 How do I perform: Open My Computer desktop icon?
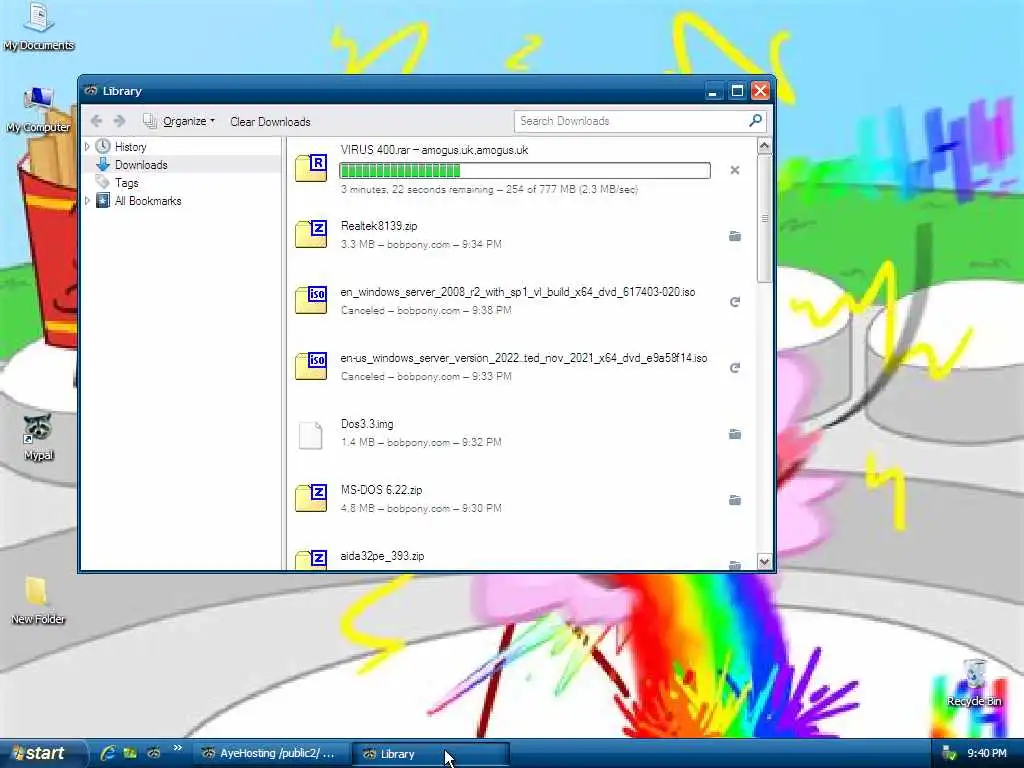39,110
